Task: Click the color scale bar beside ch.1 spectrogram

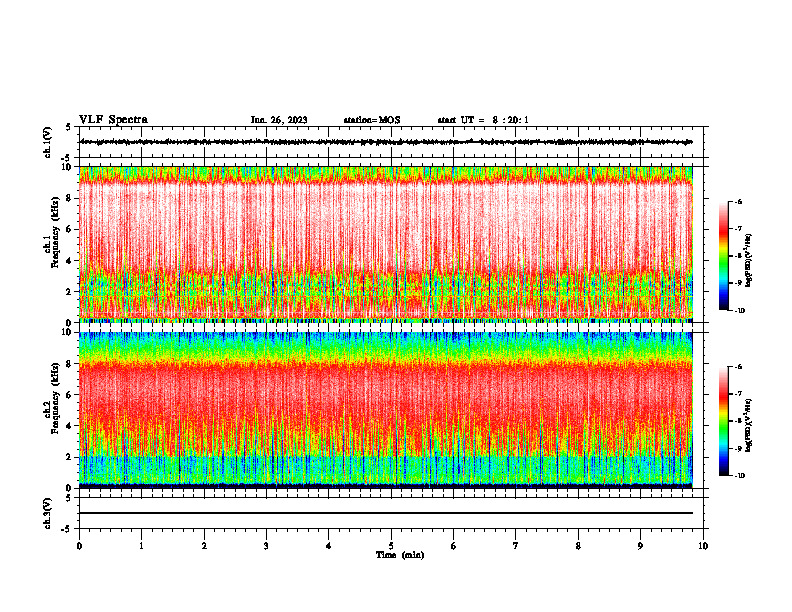Action: click(x=723, y=256)
